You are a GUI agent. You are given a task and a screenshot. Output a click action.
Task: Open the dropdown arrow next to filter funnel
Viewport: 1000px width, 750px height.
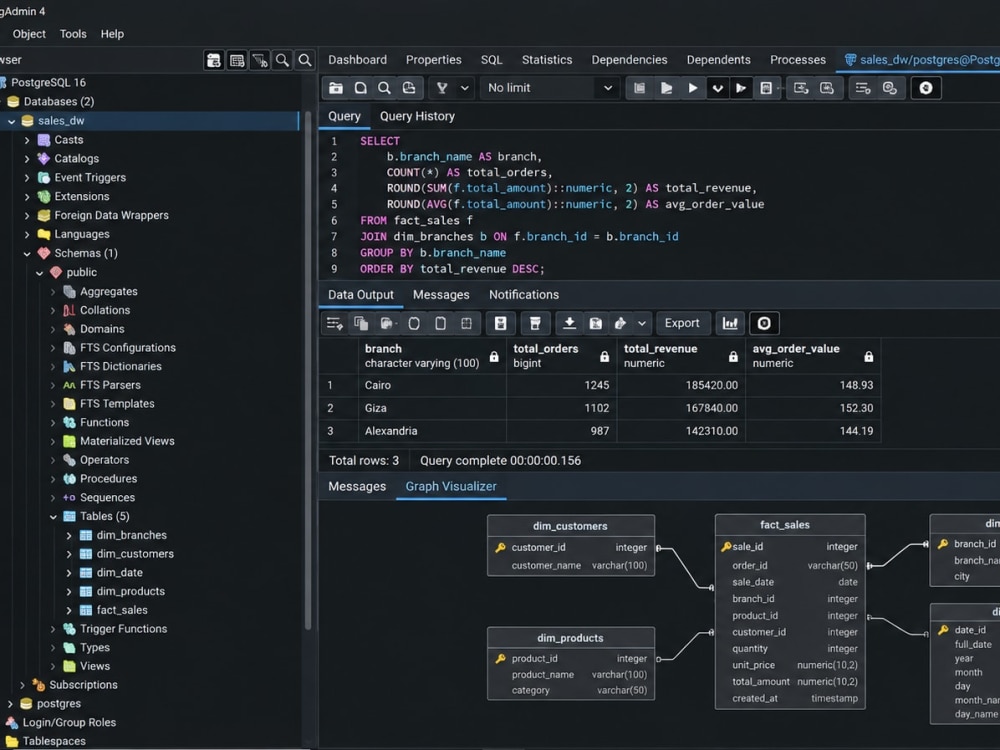click(x=465, y=88)
